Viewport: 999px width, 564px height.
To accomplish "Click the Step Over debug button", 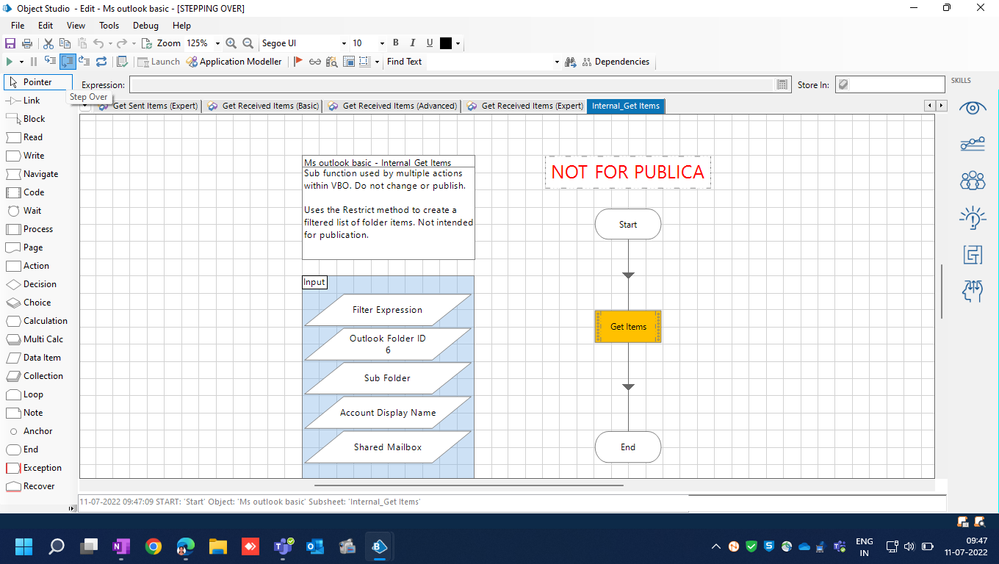I will (67, 62).
